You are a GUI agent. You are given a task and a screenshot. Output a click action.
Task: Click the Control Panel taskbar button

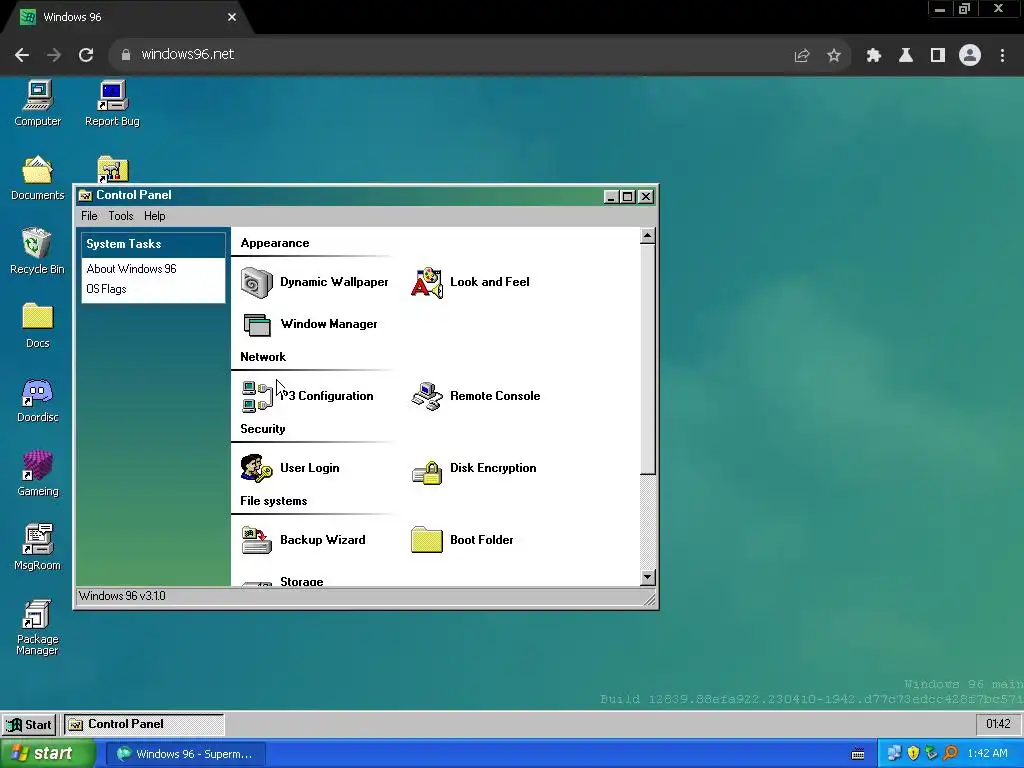click(144, 724)
